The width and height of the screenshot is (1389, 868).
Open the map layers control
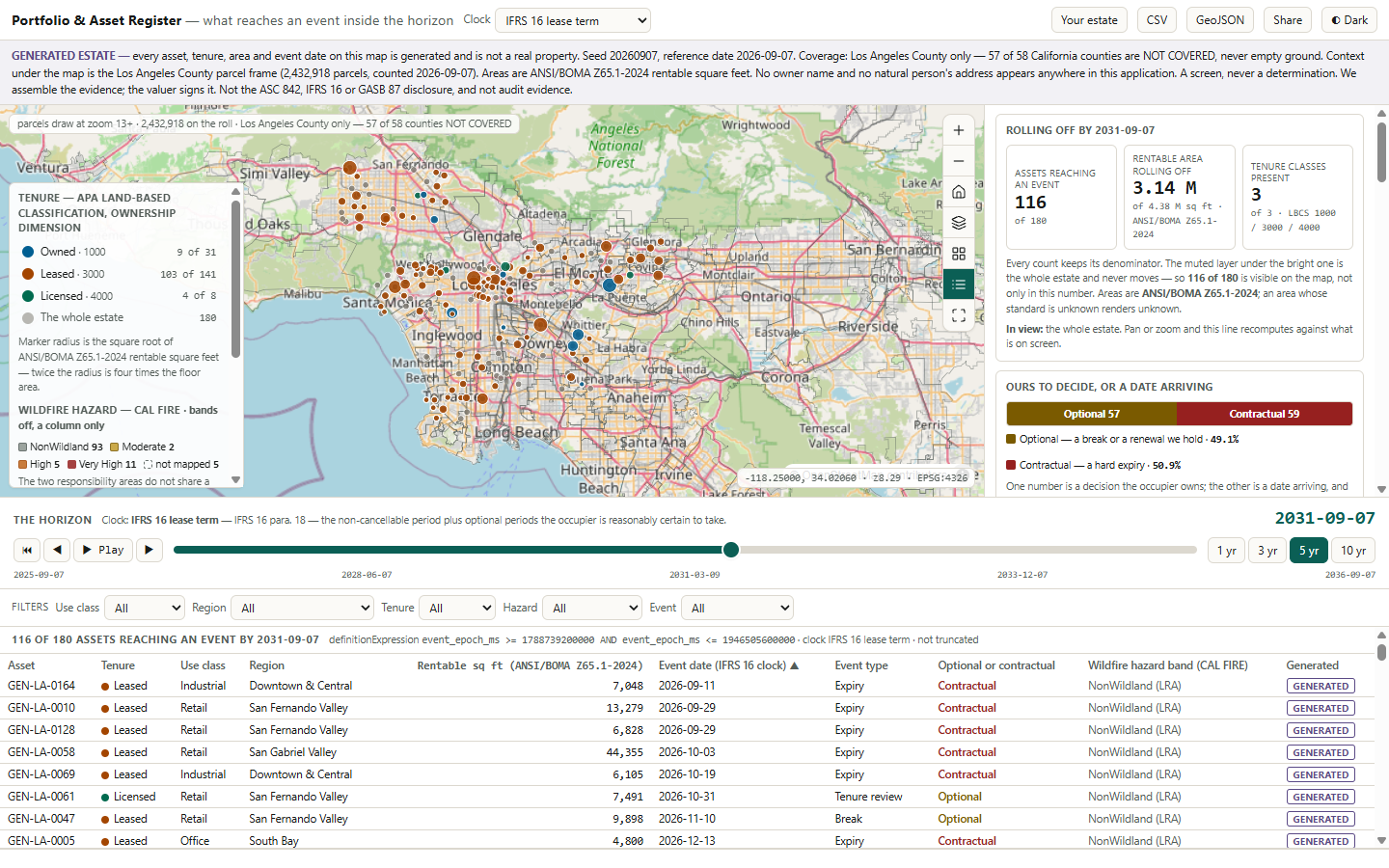958,223
